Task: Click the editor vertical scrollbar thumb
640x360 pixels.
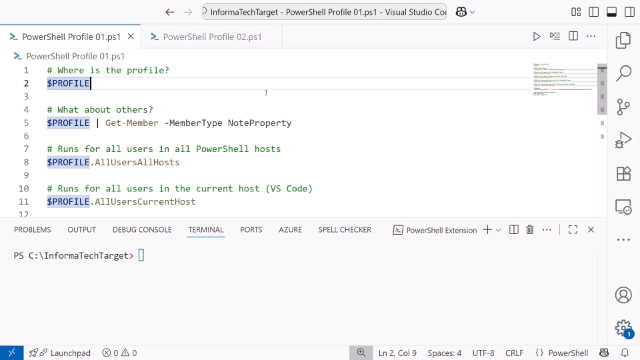Action: (x=602, y=89)
